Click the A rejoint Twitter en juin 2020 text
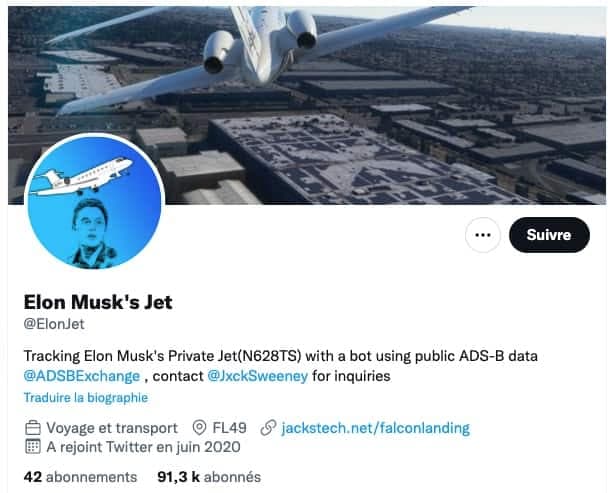Screen dimensions: 616x493 142,449
